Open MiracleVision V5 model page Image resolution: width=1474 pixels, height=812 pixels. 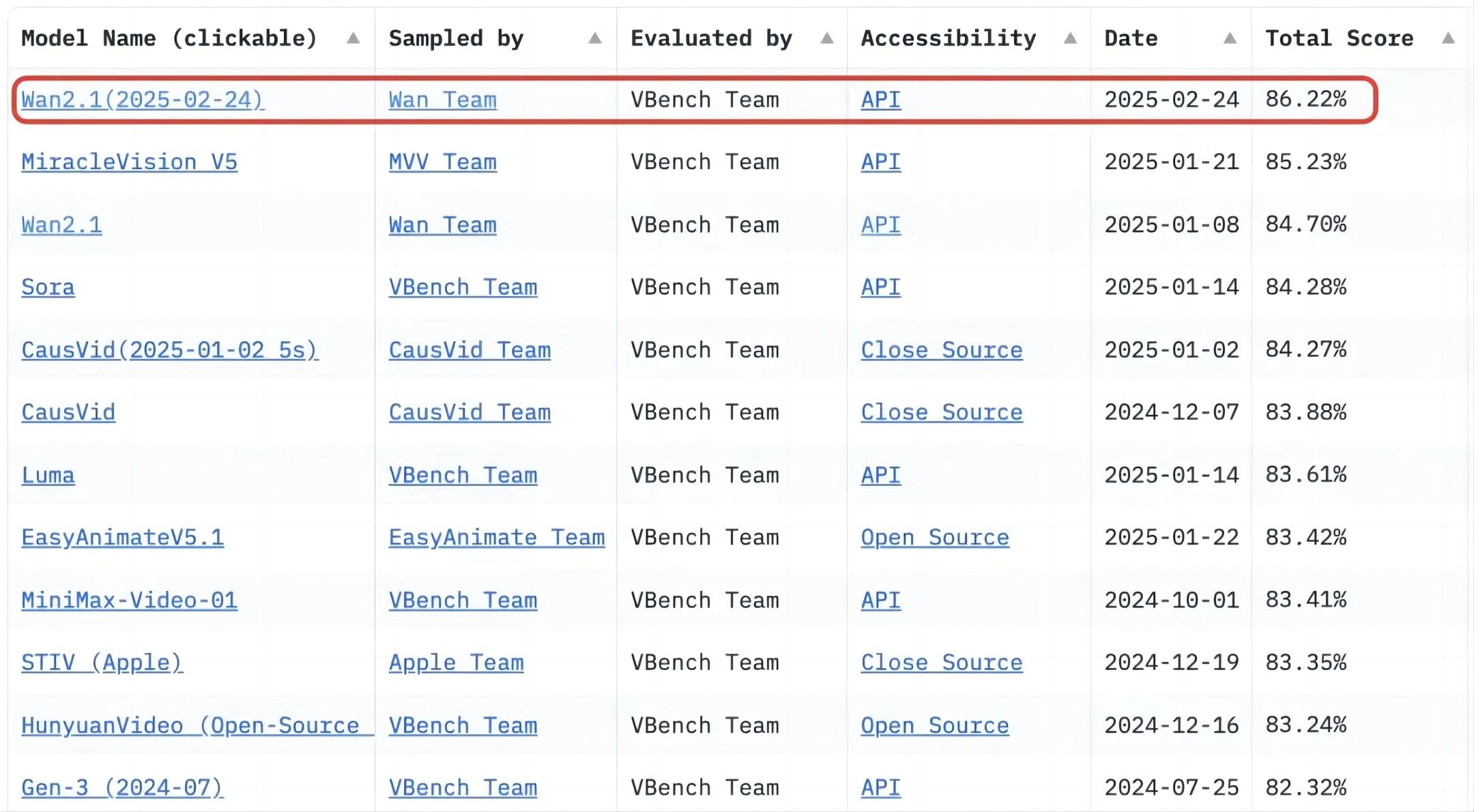pyautogui.click(x=129, y=162)
